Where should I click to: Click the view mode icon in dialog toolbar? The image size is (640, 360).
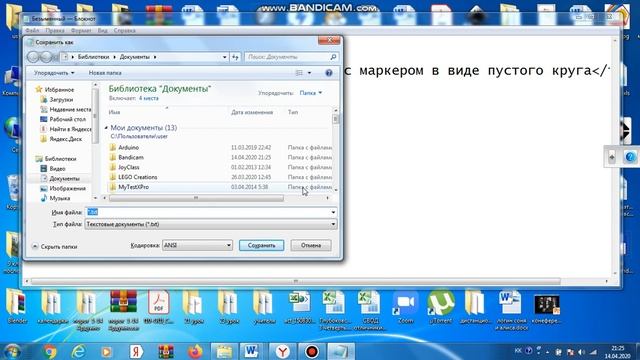(299, 73)
